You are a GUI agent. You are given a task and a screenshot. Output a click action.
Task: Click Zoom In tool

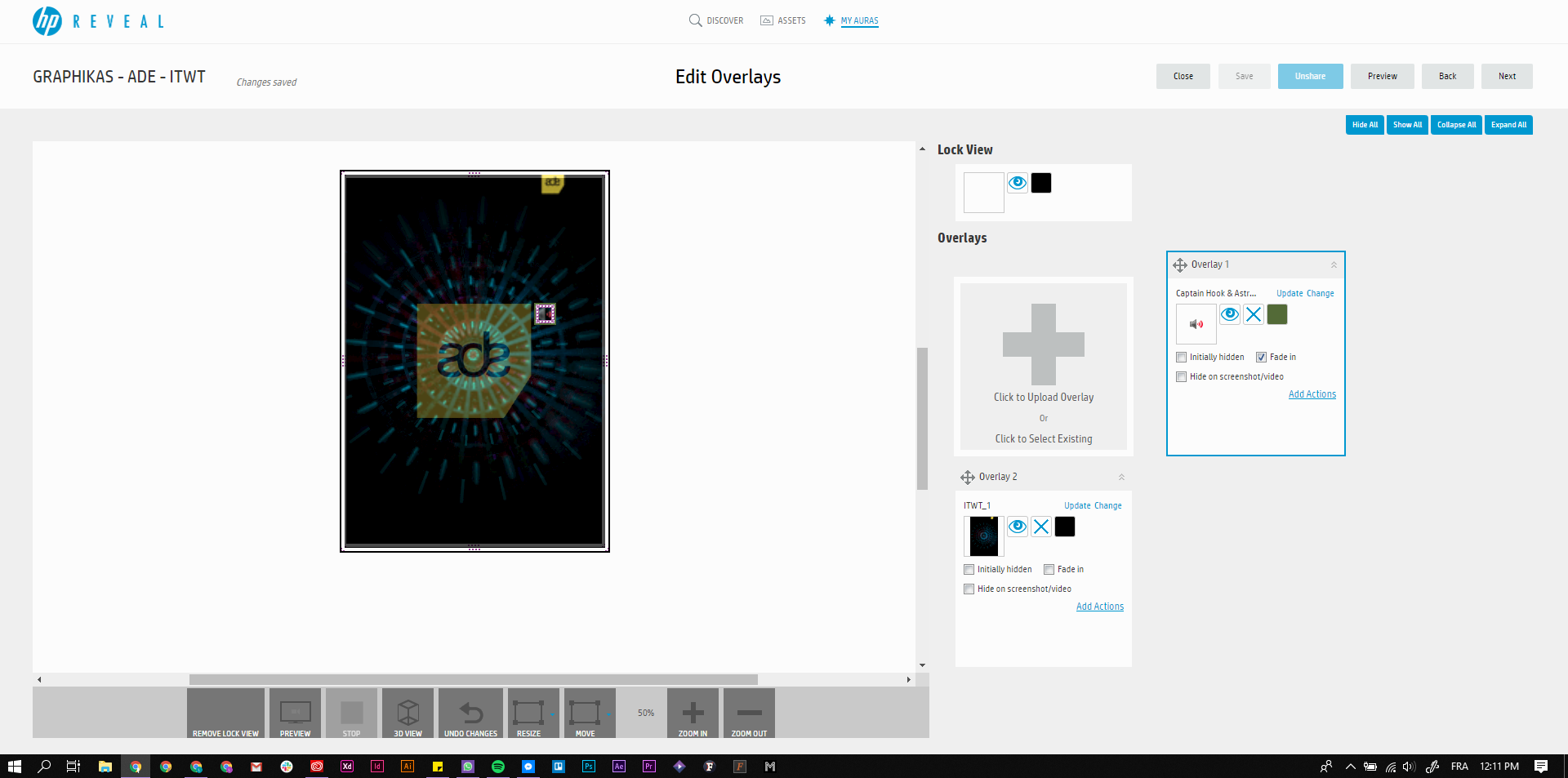coord(693,714)
